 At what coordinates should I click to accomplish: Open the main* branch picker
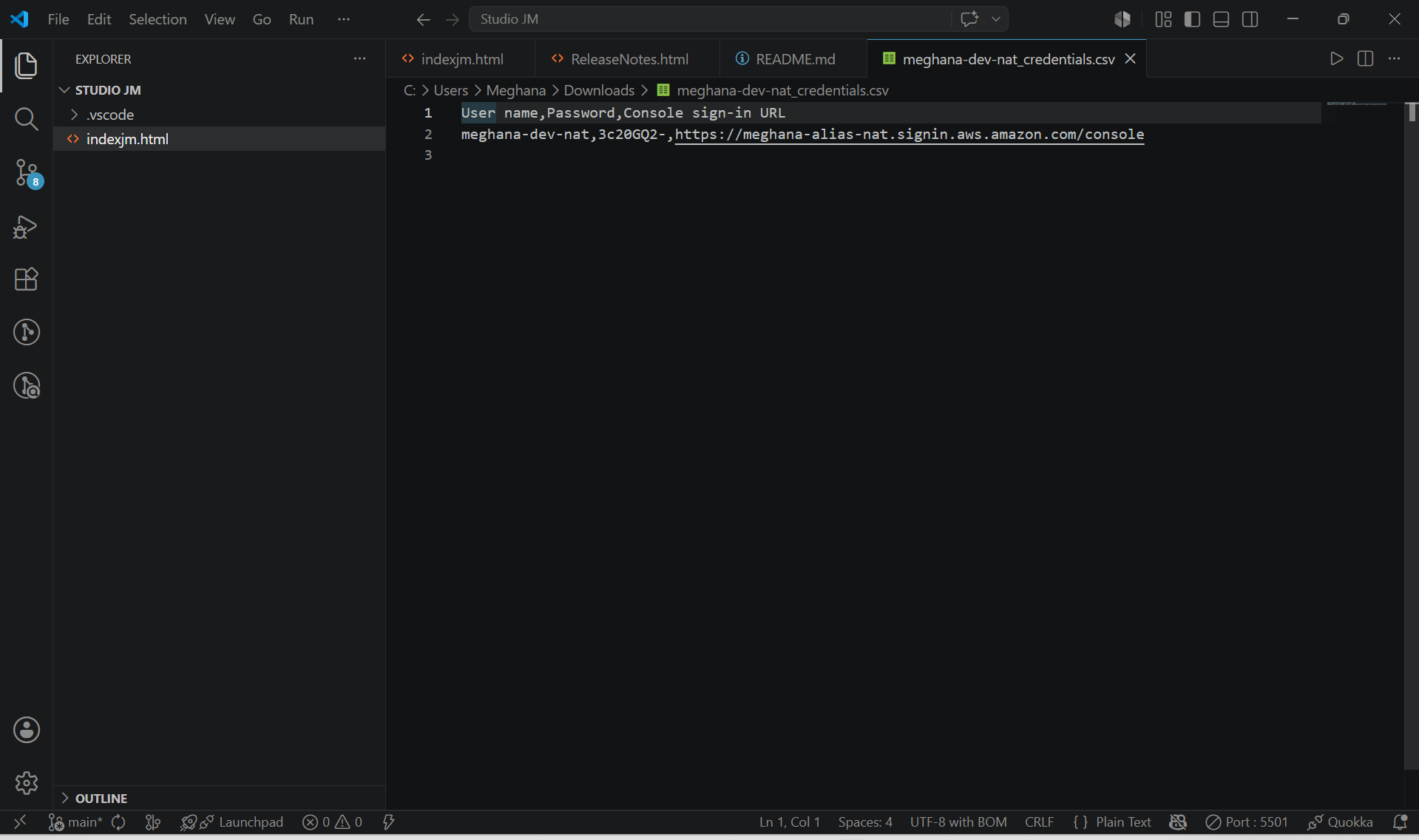[75, 822]
